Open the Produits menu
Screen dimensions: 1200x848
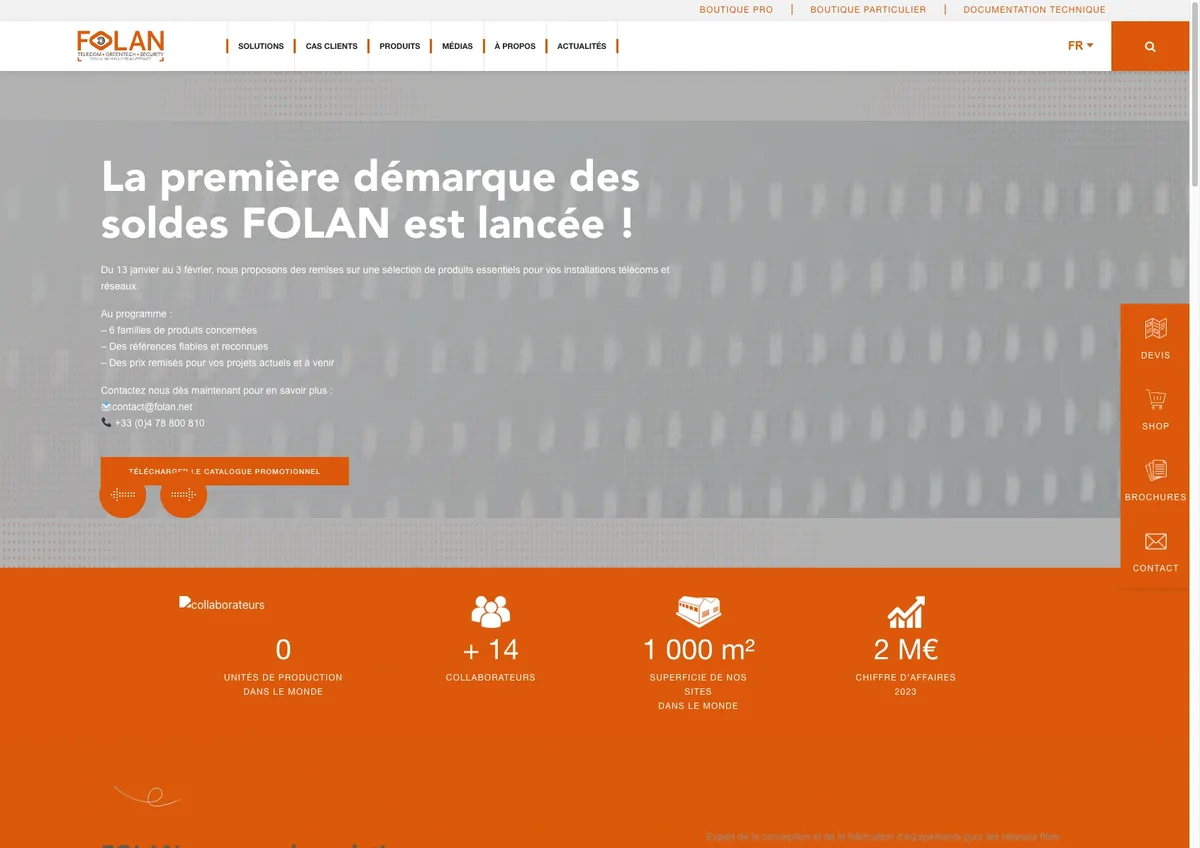399,46
